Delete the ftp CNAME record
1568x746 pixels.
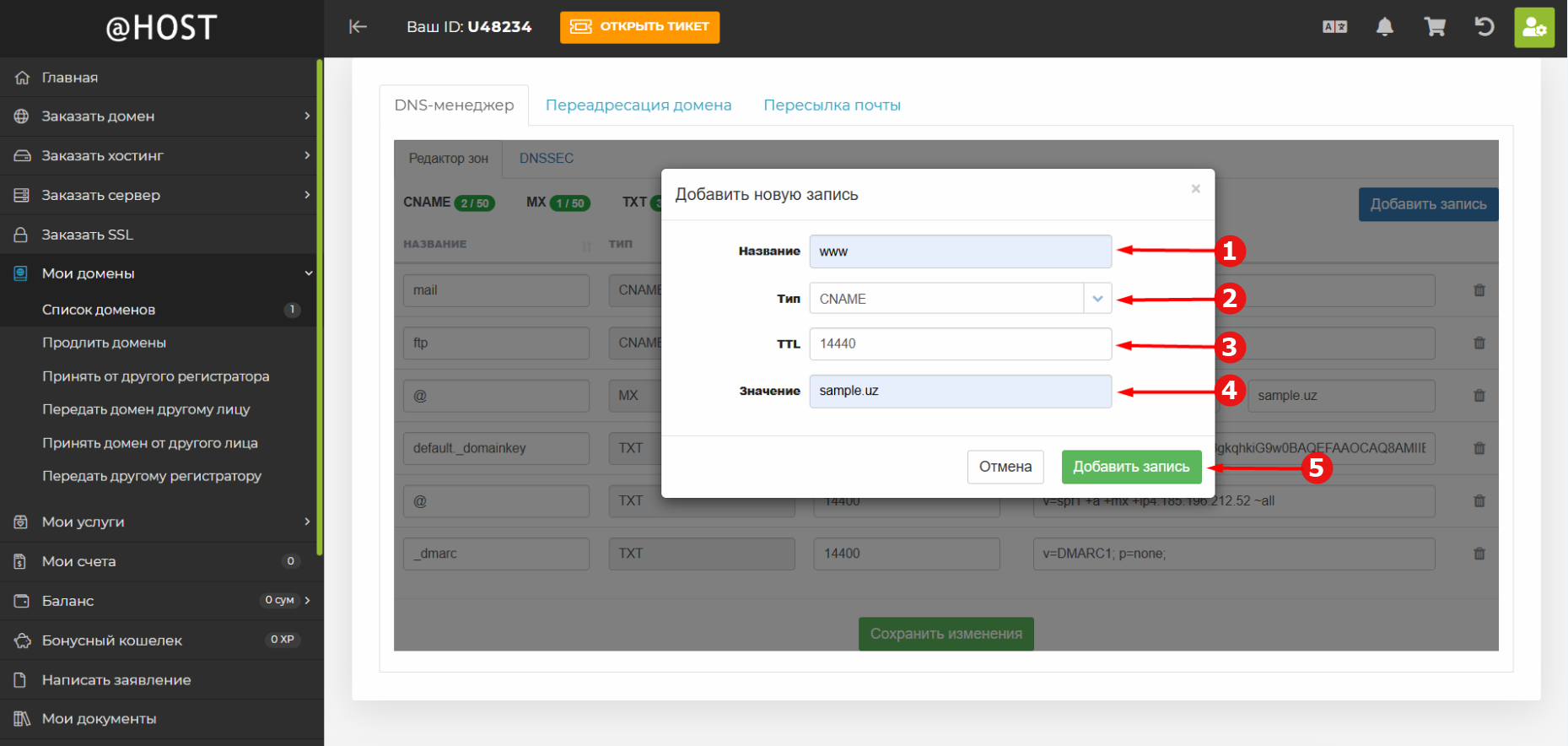point(1479,343)
